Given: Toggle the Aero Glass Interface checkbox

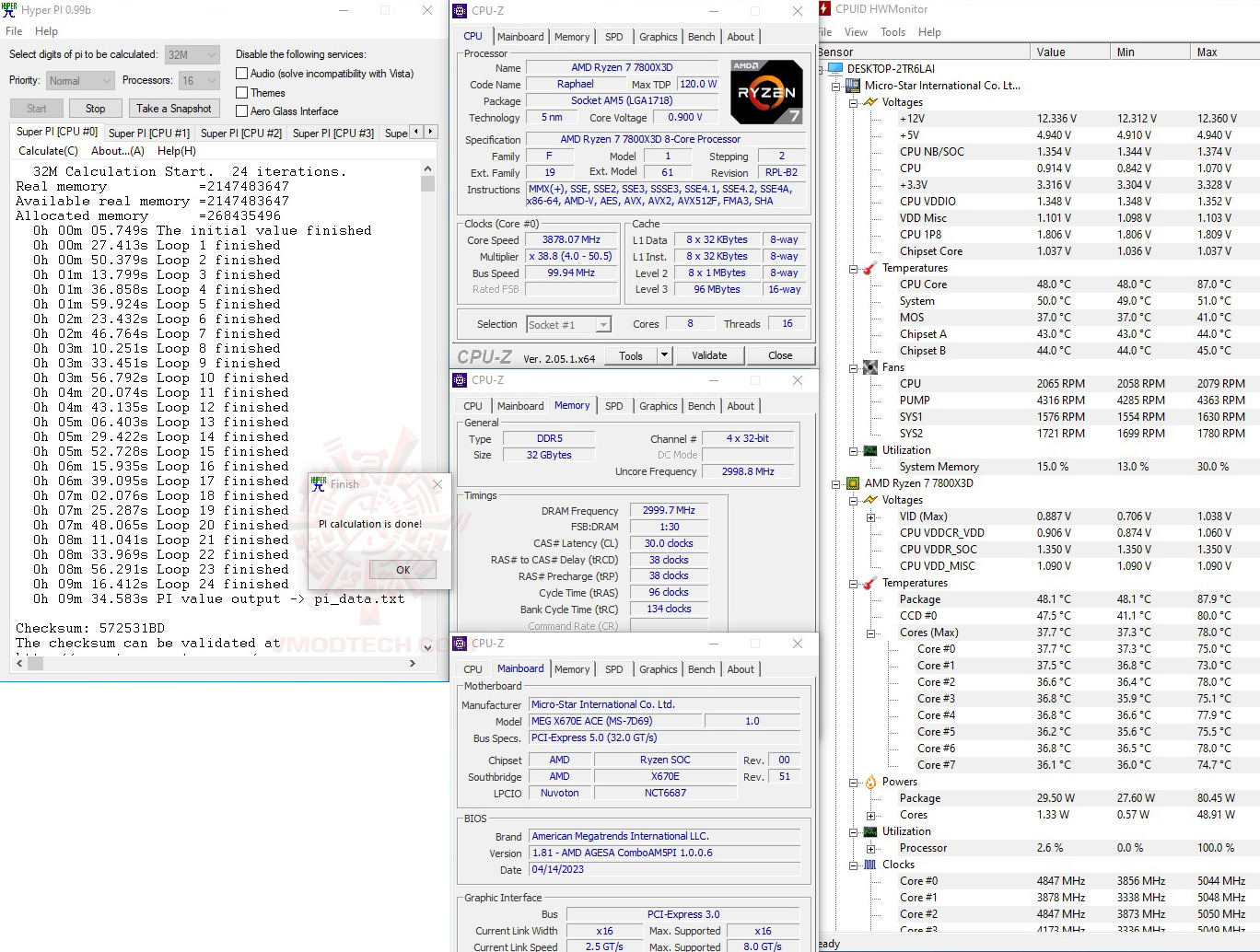Looking at the screenshot, I should pos(242,111).
